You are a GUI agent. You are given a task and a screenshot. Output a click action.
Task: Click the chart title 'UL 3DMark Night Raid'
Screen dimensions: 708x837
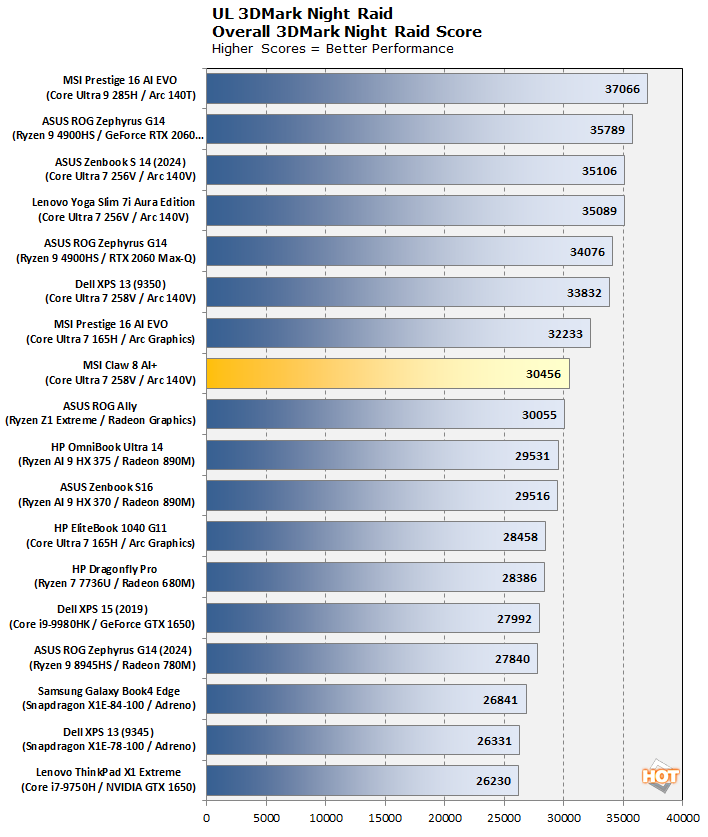302,13
